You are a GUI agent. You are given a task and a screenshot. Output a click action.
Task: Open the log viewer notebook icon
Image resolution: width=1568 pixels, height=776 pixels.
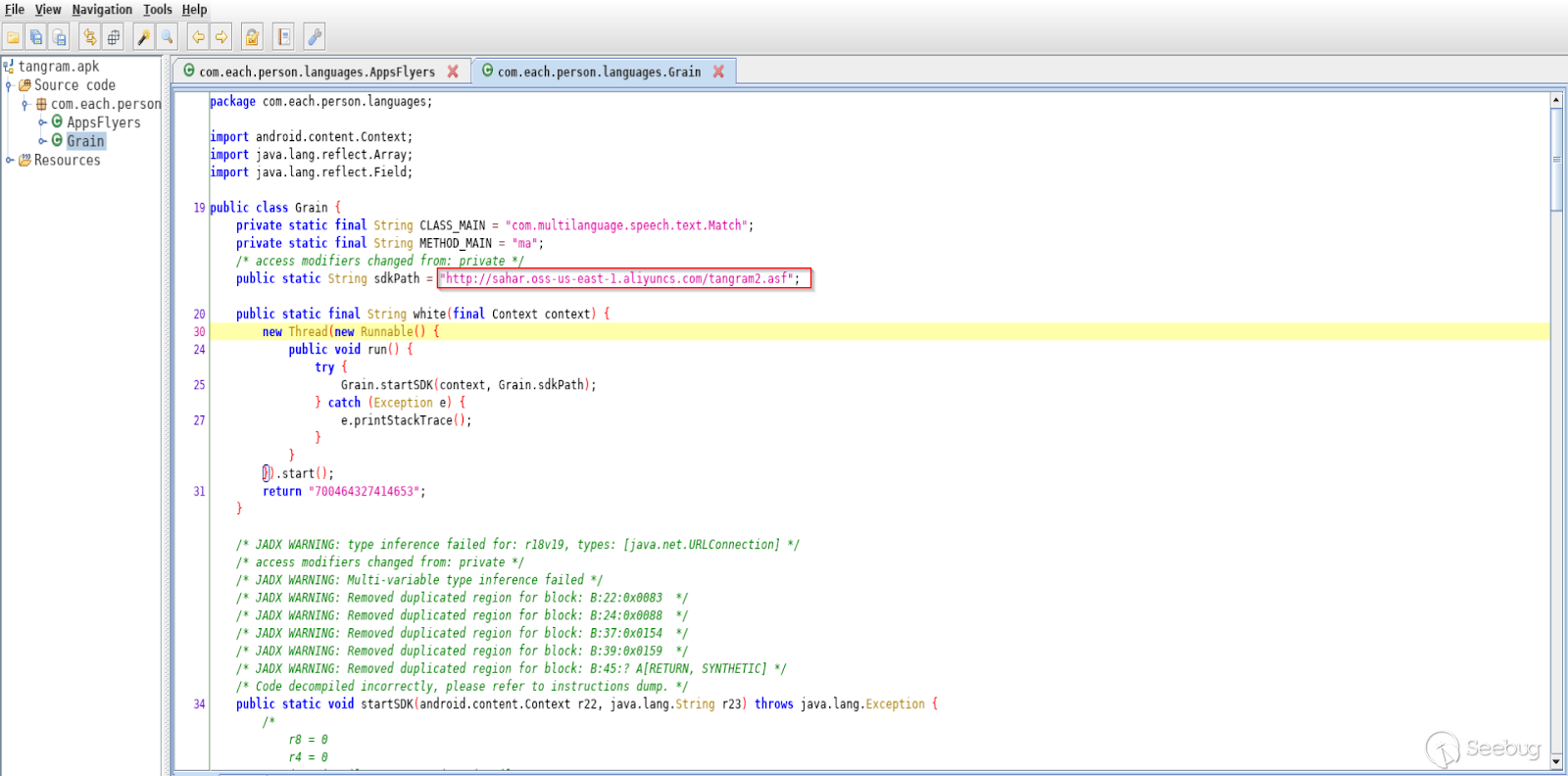tap(283, 37)
